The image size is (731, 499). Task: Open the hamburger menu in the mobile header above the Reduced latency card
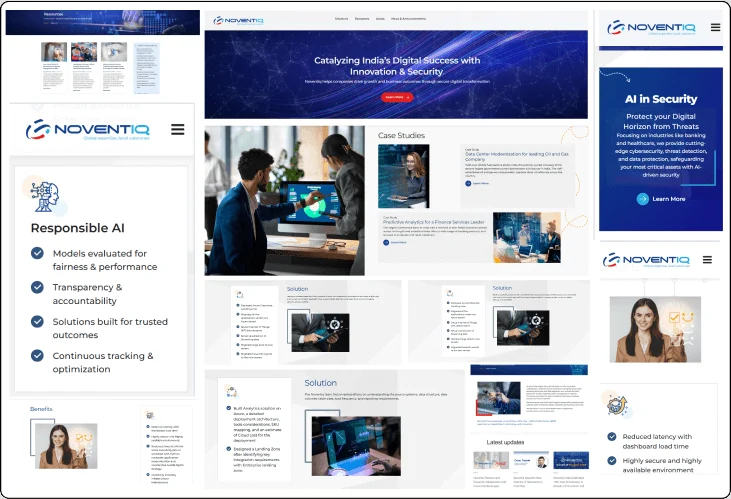(707, 260)
